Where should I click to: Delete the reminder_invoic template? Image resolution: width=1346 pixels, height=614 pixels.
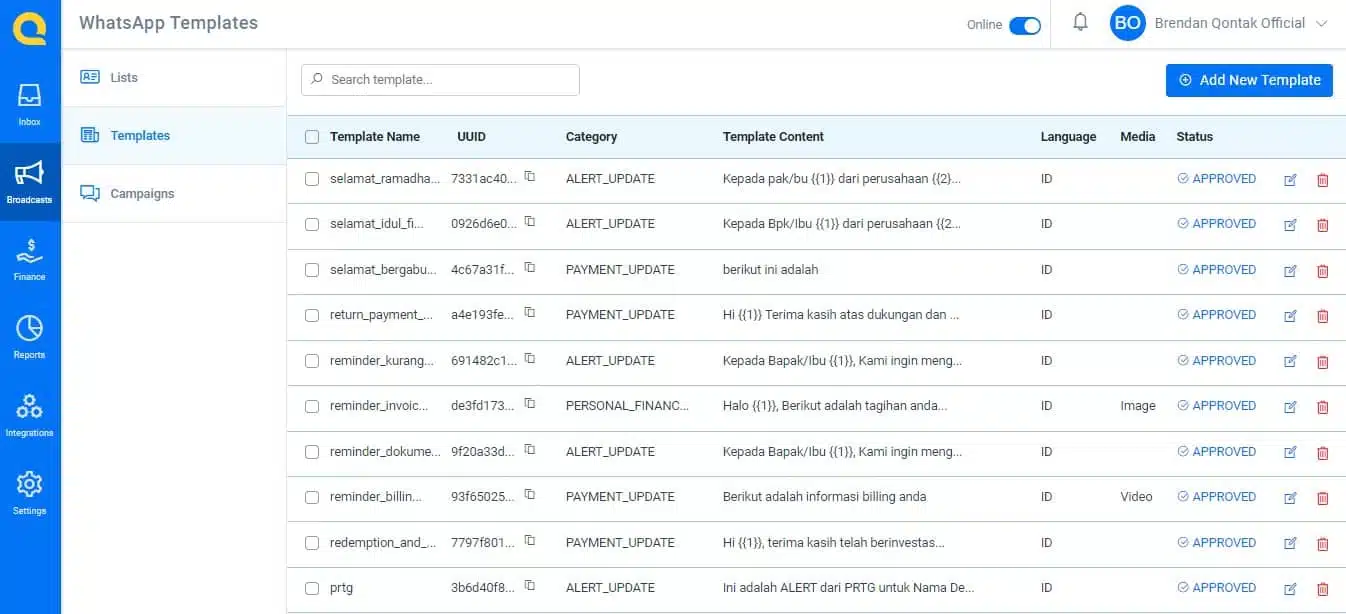pyautogui.click(x=1323, y=407)
